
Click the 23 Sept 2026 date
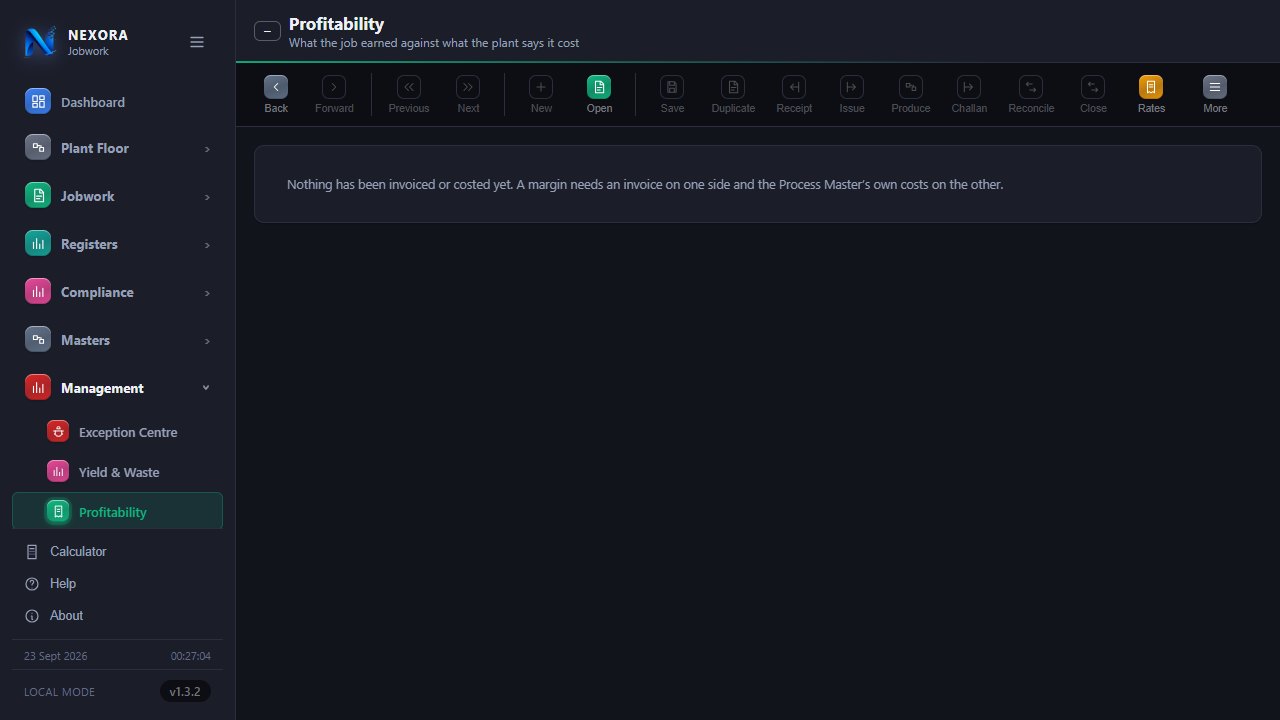(x=56, y=656)
